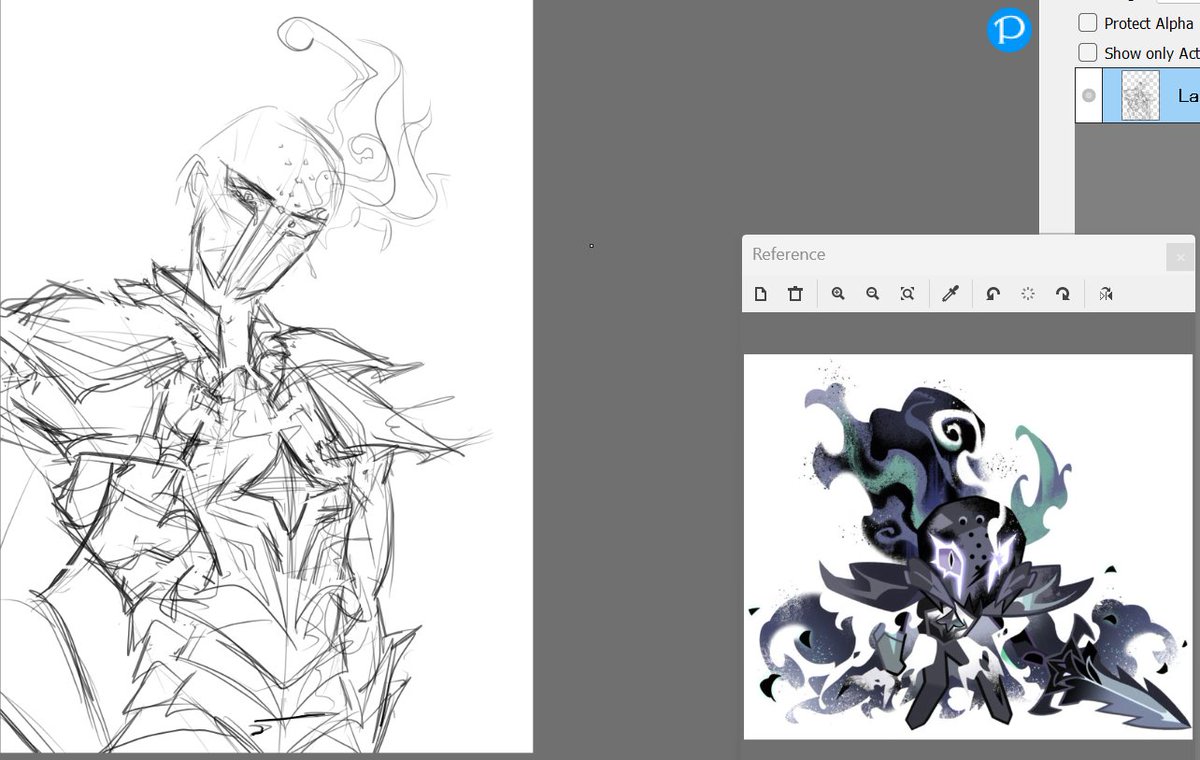The width and height of the screenshot is (1200, 760).
Task: Enable the Protect Alpha checkbox
Action: (x=1088, y=22)
